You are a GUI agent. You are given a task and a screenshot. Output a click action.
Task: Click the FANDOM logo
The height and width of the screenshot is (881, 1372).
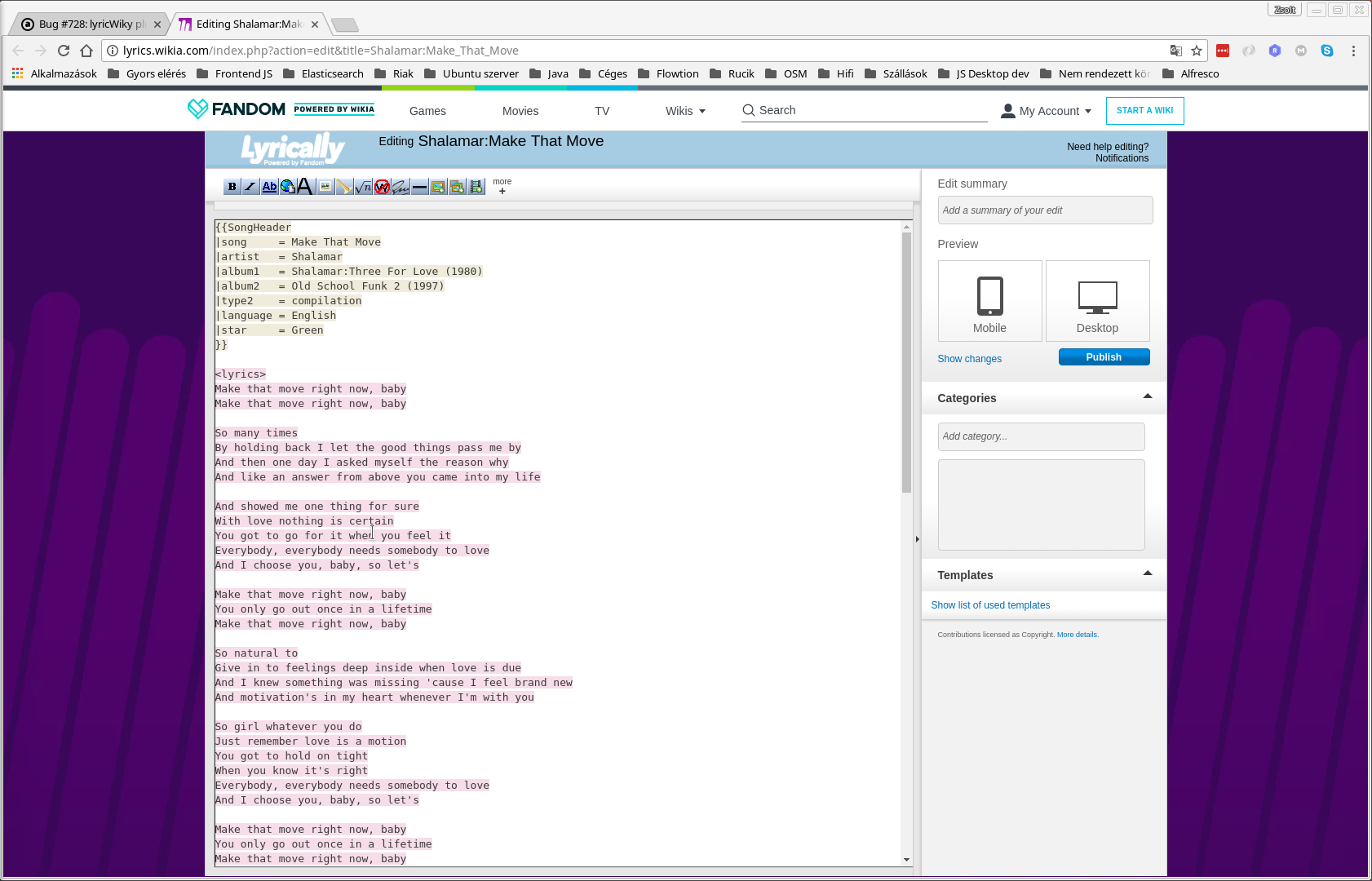(237, 108)
